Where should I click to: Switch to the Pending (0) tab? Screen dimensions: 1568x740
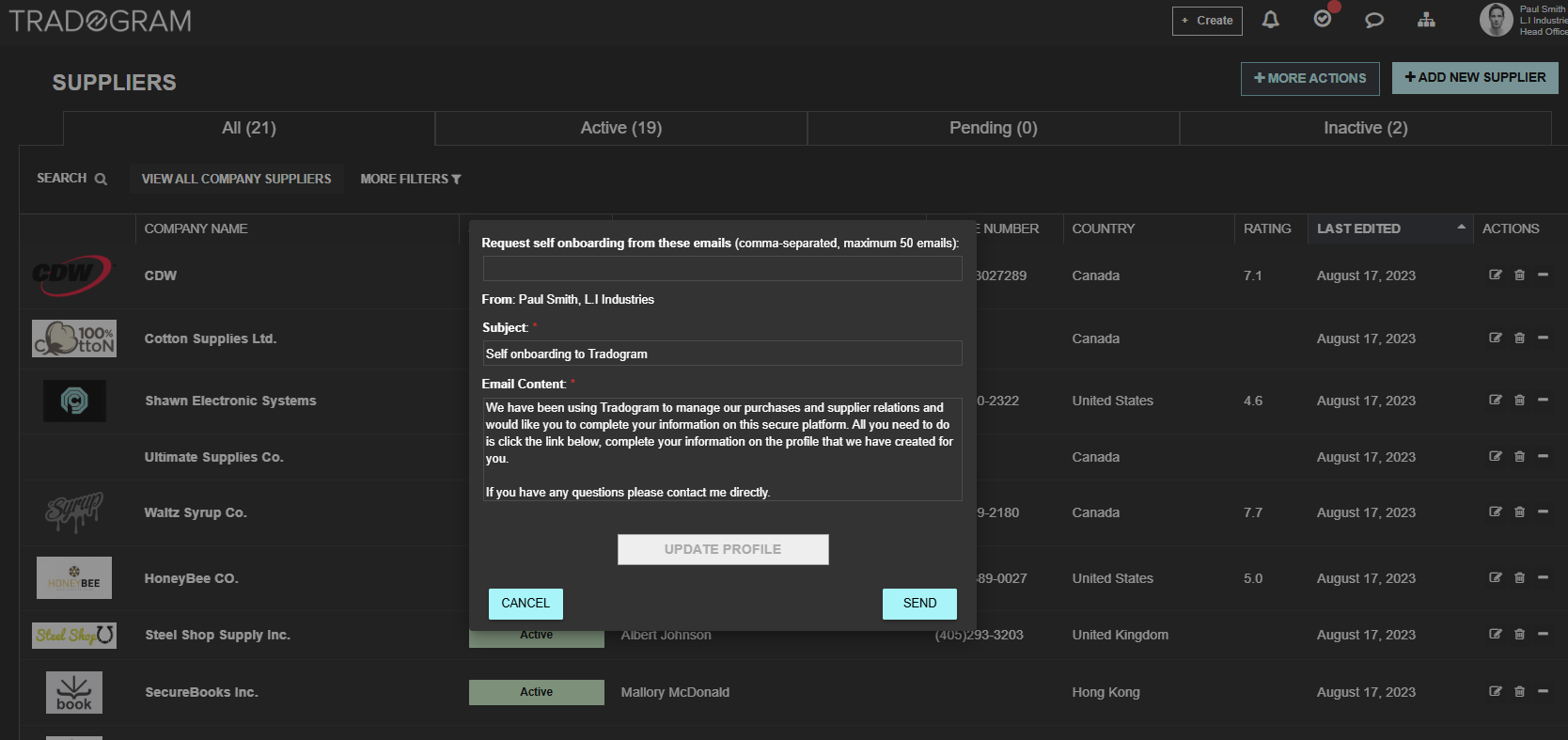click(x=994, y=128)
